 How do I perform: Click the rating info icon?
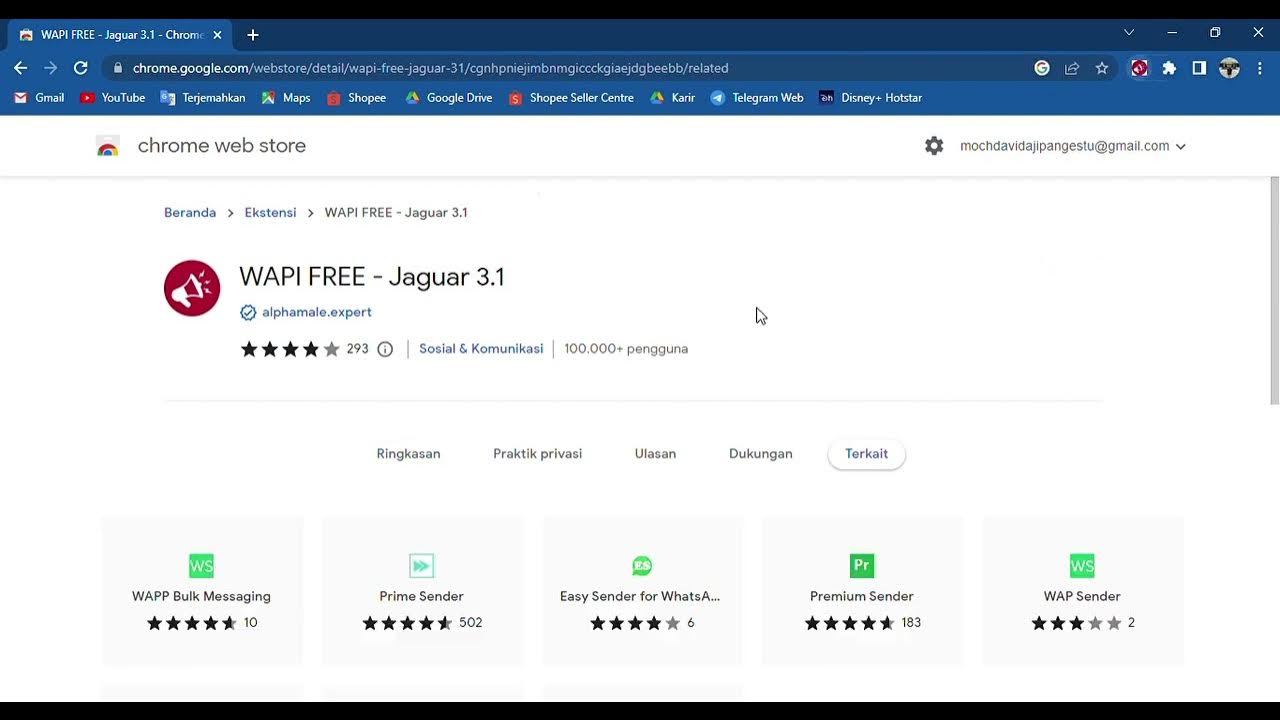tap(385, 349)
